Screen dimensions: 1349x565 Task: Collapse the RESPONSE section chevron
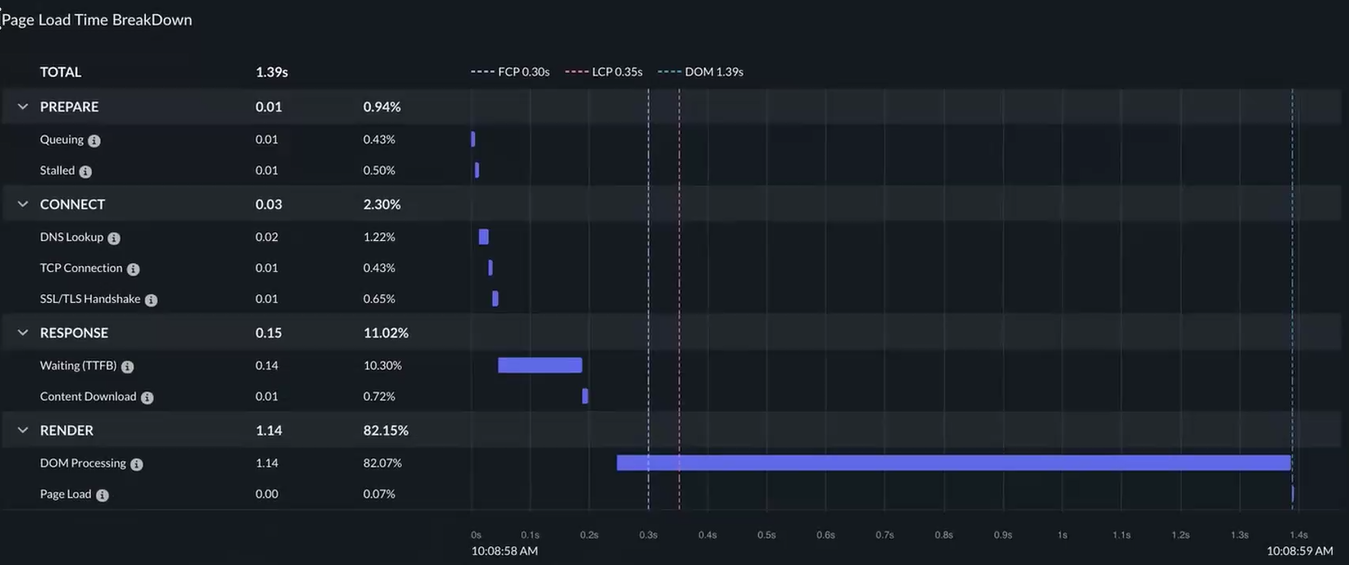[x=23, y=333]
